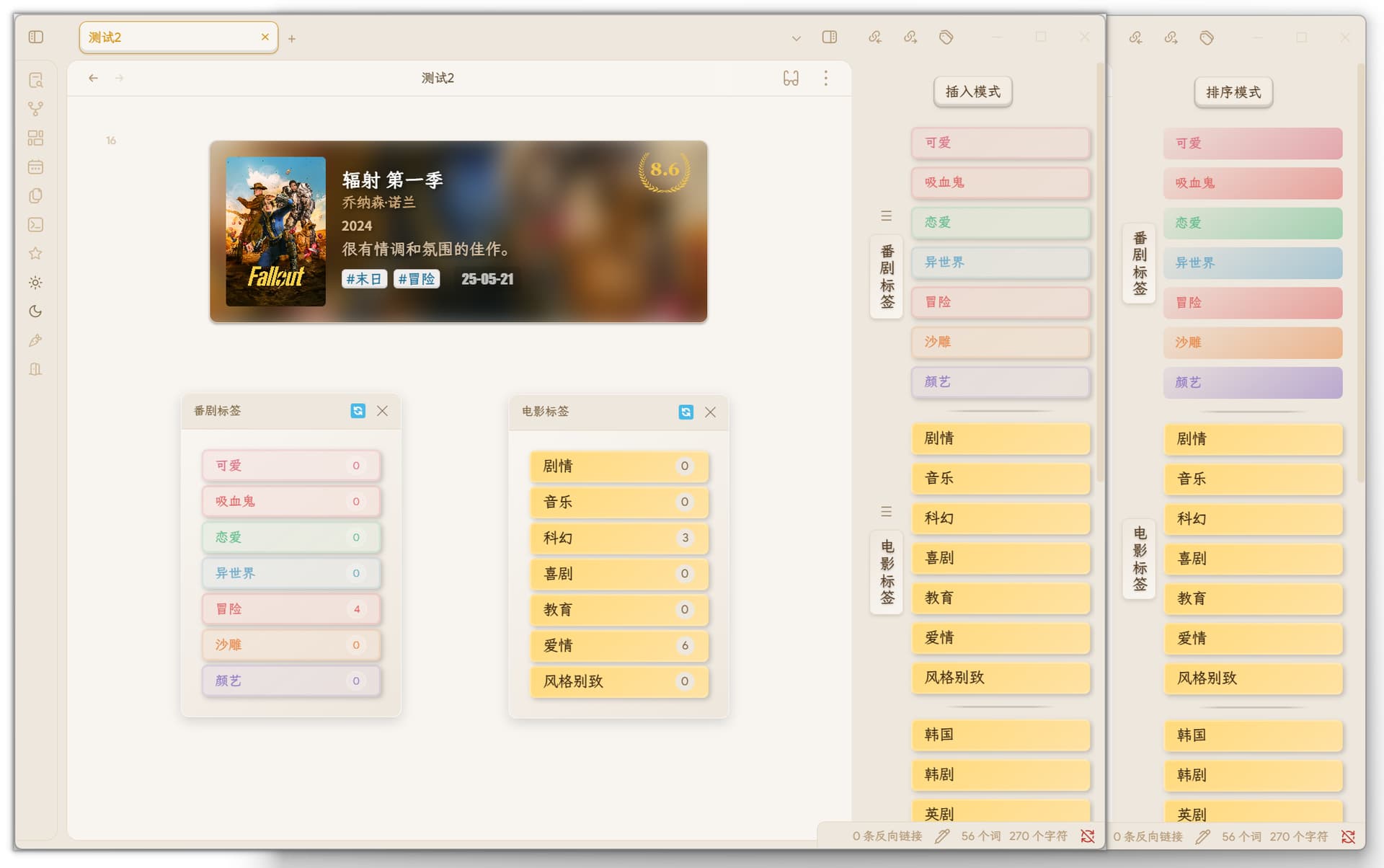Open the three-dot more options menu
This screenshot has height=868, width=1384.
pyautogui.click(x=826, y=78)
